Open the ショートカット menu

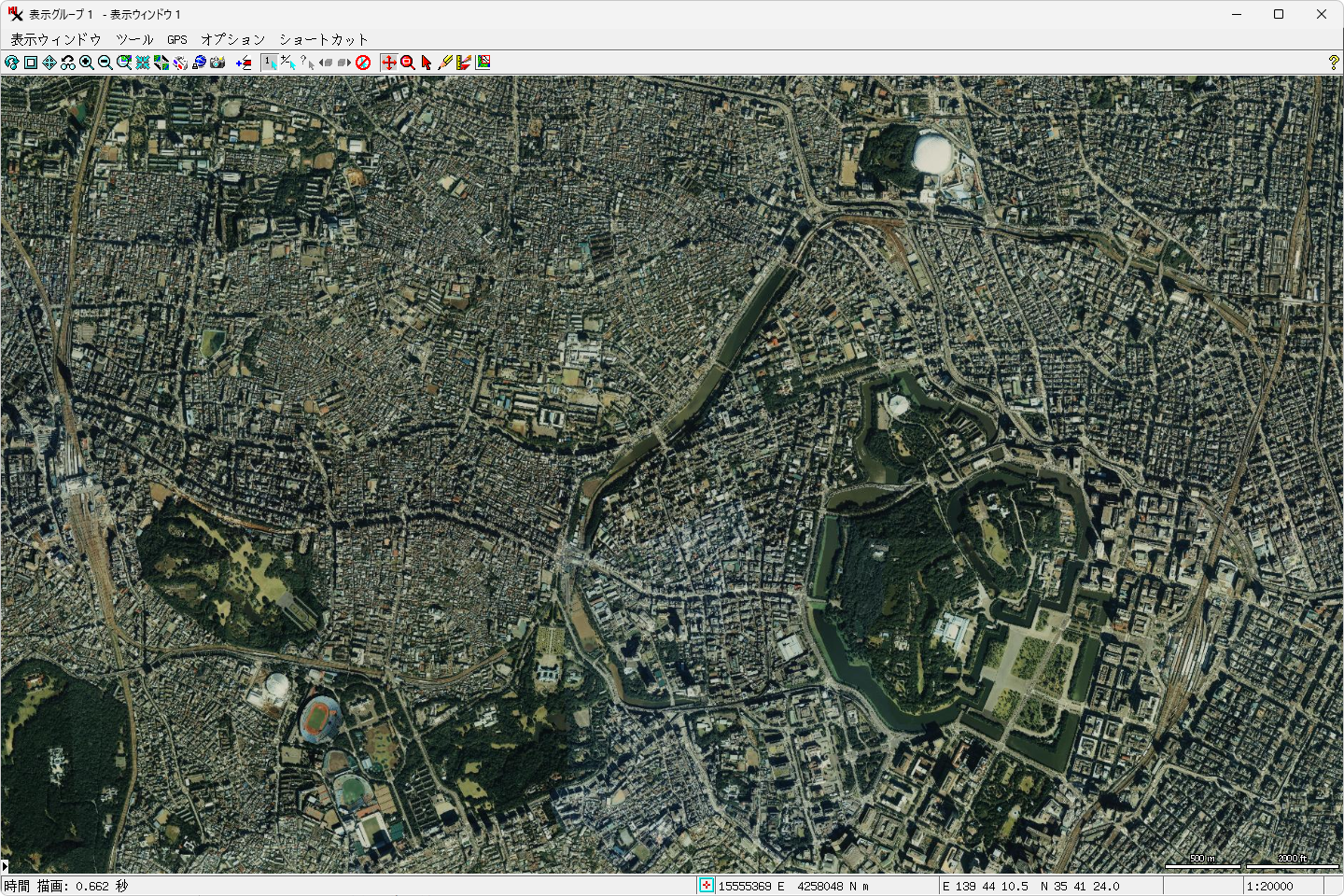pos(324,39)
